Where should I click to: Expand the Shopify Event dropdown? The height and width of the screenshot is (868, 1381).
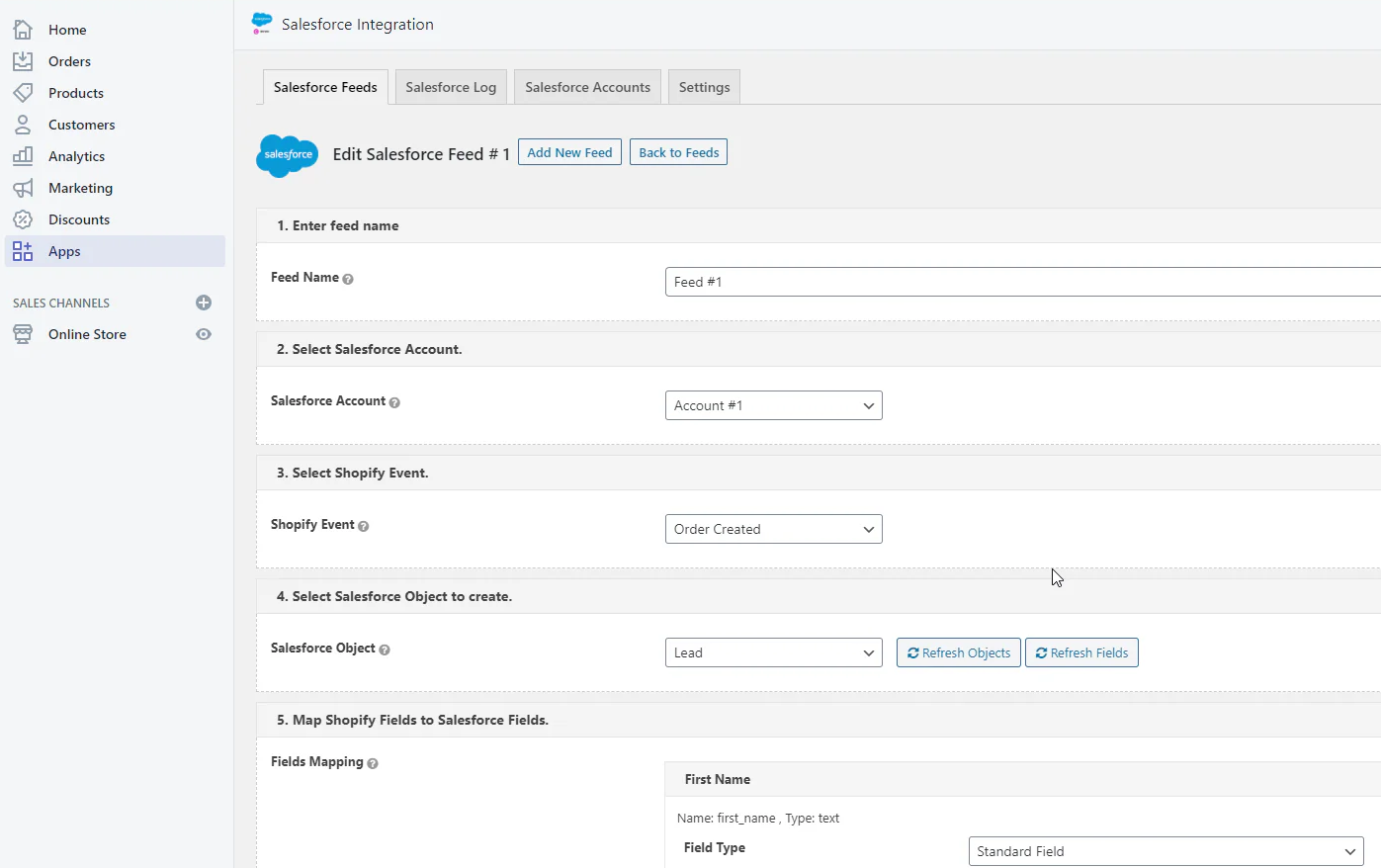pos(773,529)
